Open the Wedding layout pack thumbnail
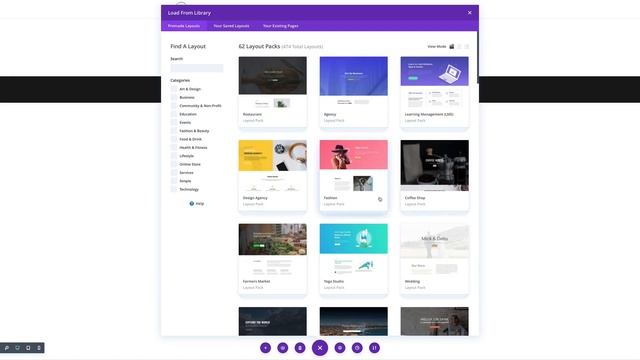This screenshot has height=360, width=640. 434,250
